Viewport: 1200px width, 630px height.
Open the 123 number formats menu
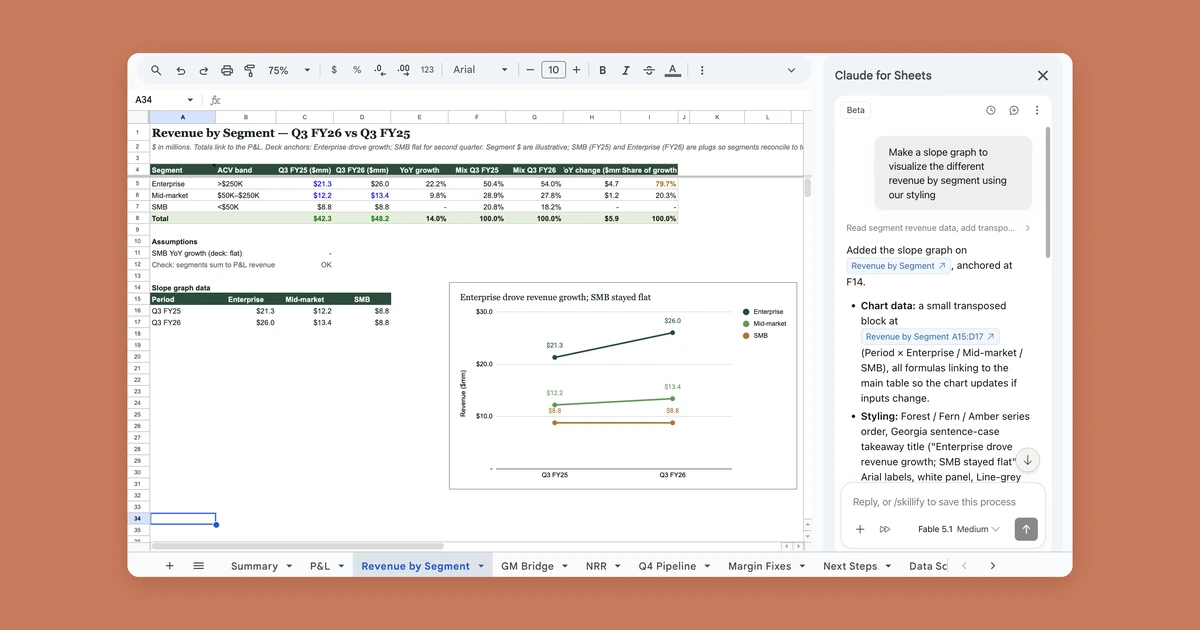pyautogui.click(x=427, y=70)
